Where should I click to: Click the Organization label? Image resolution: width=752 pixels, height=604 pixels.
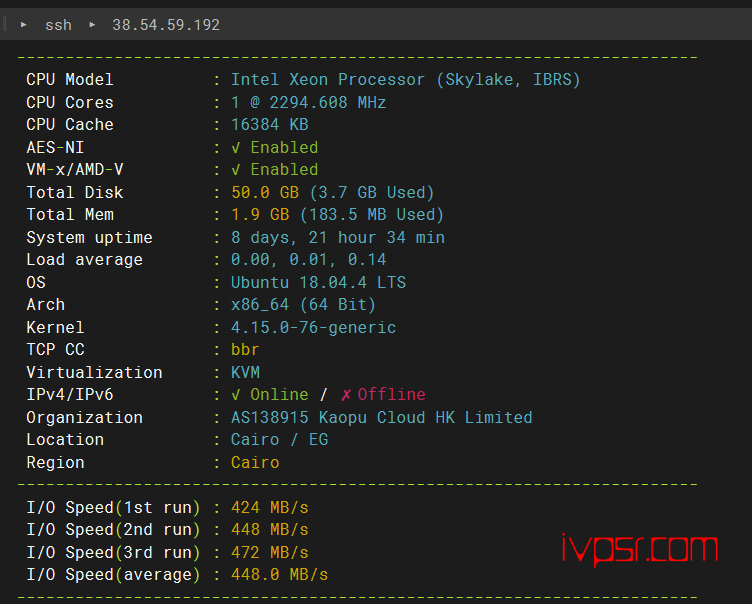pos(84,417)
